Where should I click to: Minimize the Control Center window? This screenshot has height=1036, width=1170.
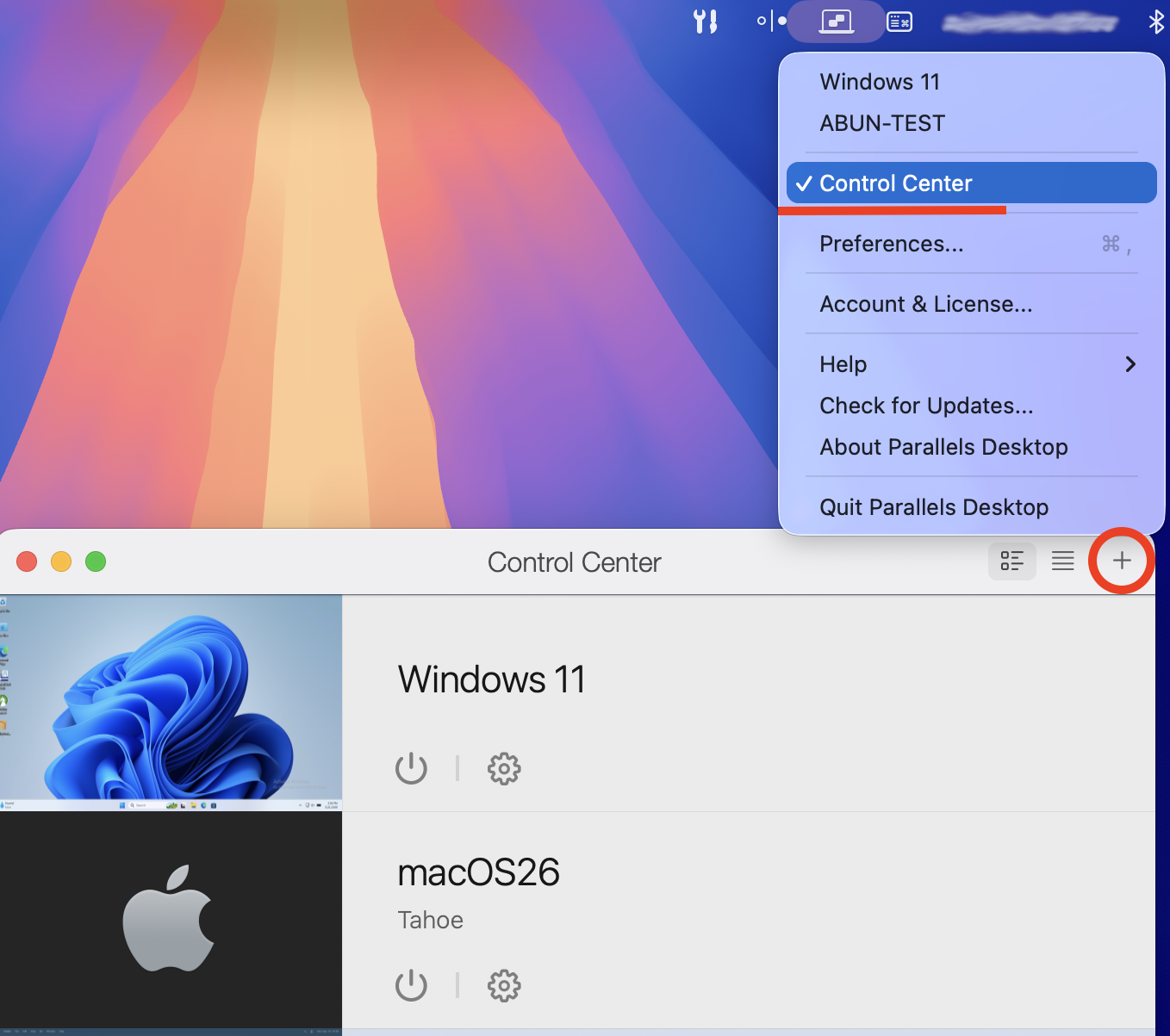[x=61, y=561]
